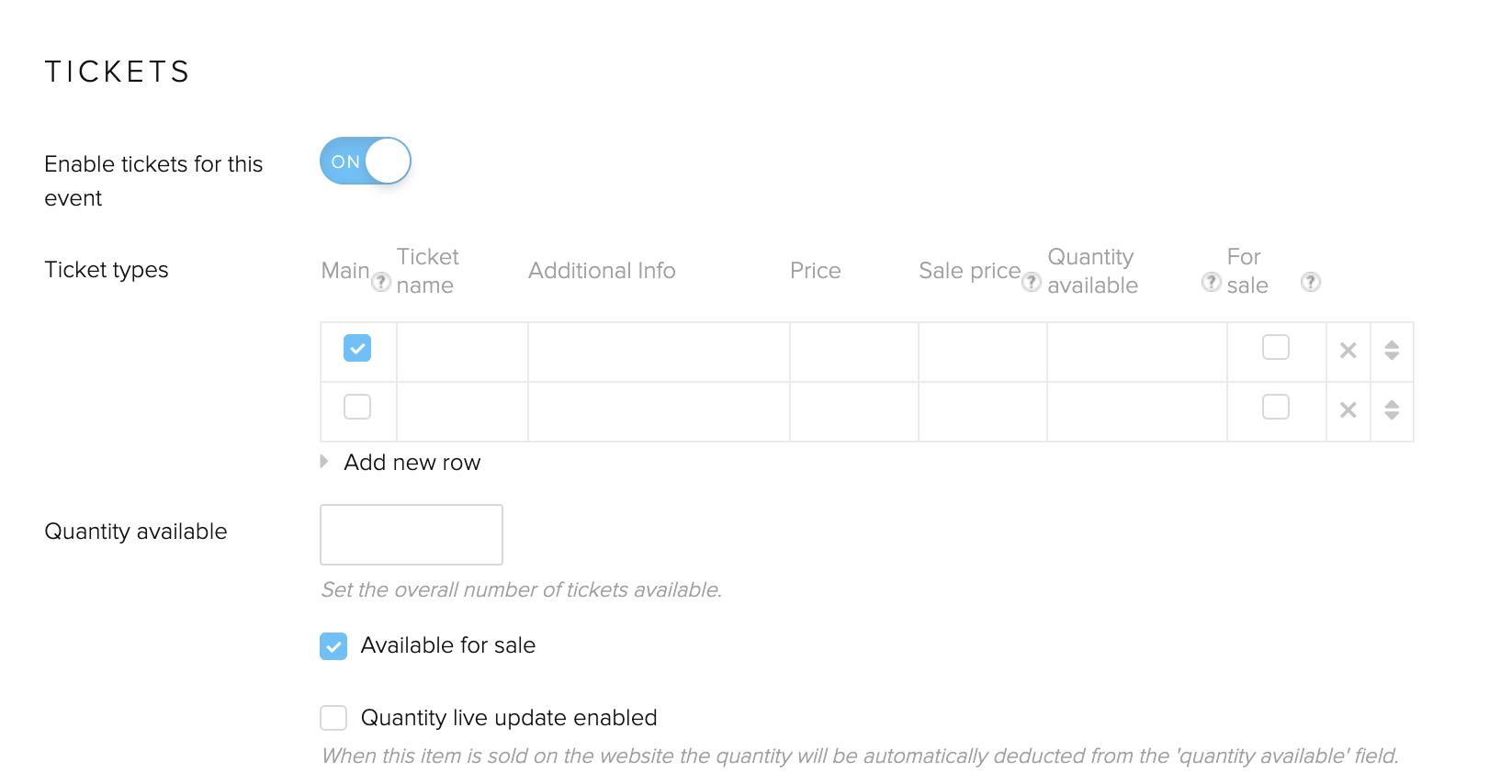
Task: Enable Quantity live update checkbox
Action: pyautogui.click(x=333, y=718)
